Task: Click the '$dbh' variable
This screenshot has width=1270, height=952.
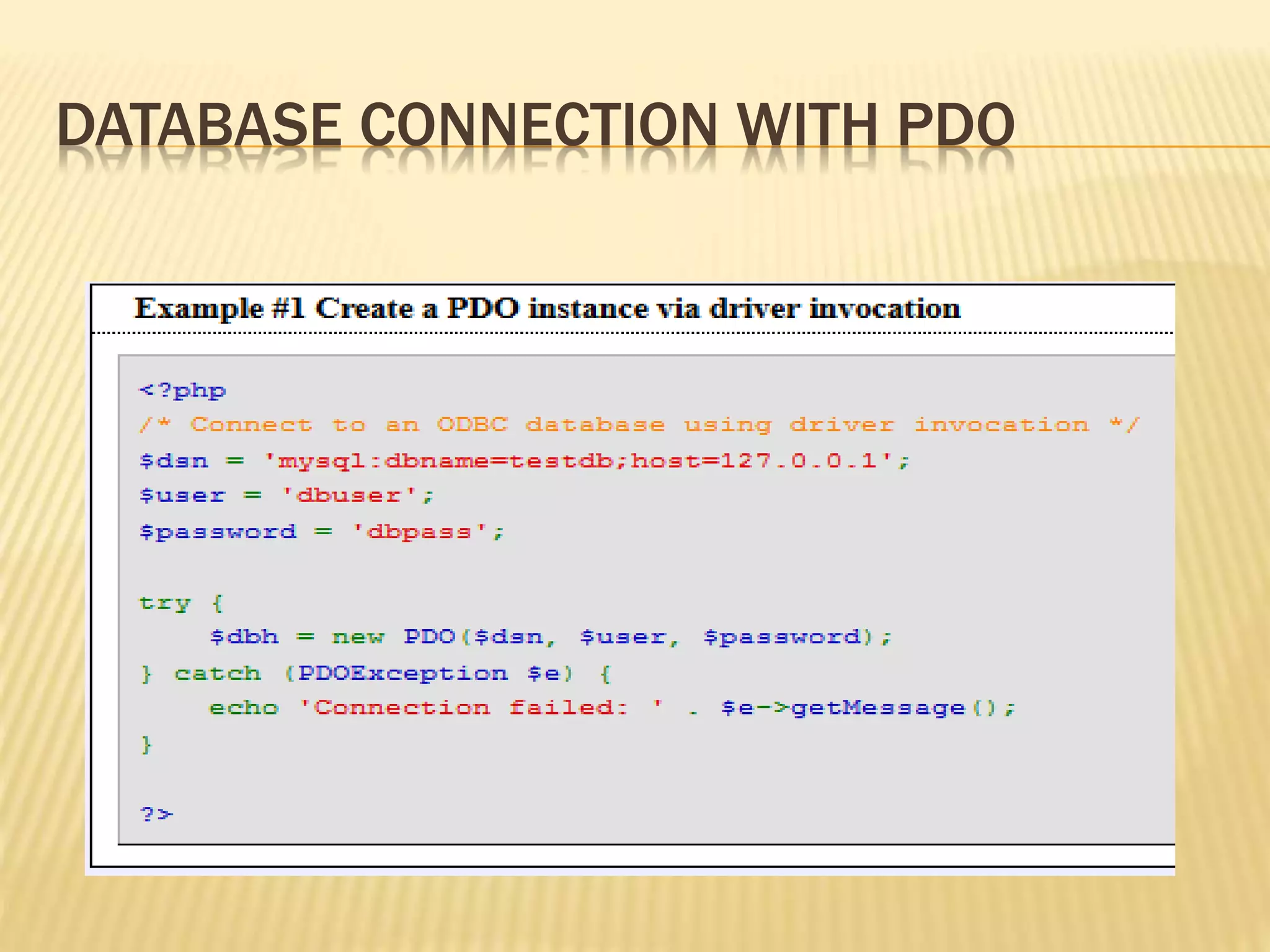Action: click(244, 637)
